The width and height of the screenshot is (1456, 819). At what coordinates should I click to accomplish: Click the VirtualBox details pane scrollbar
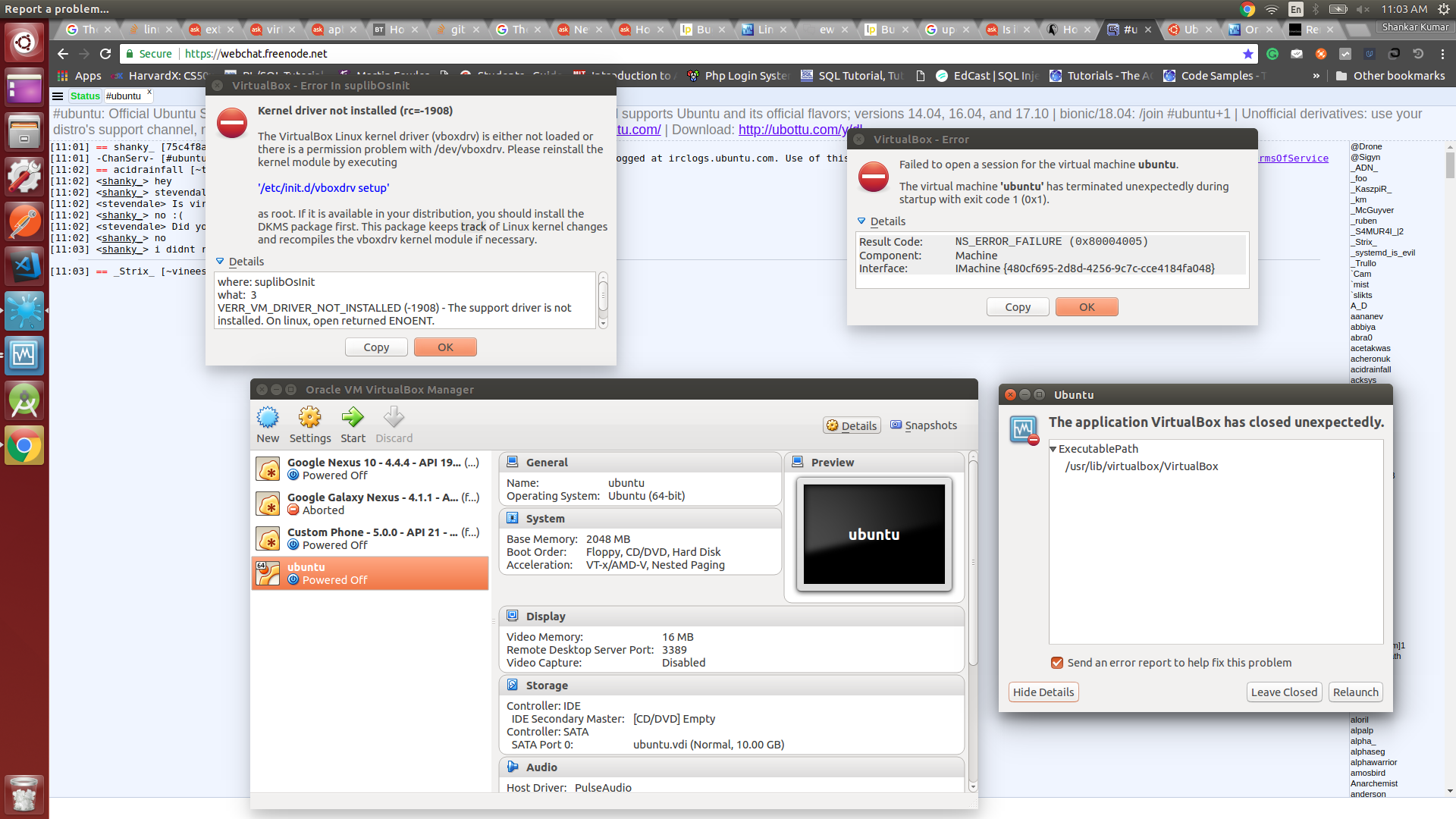tap(973, 622)
